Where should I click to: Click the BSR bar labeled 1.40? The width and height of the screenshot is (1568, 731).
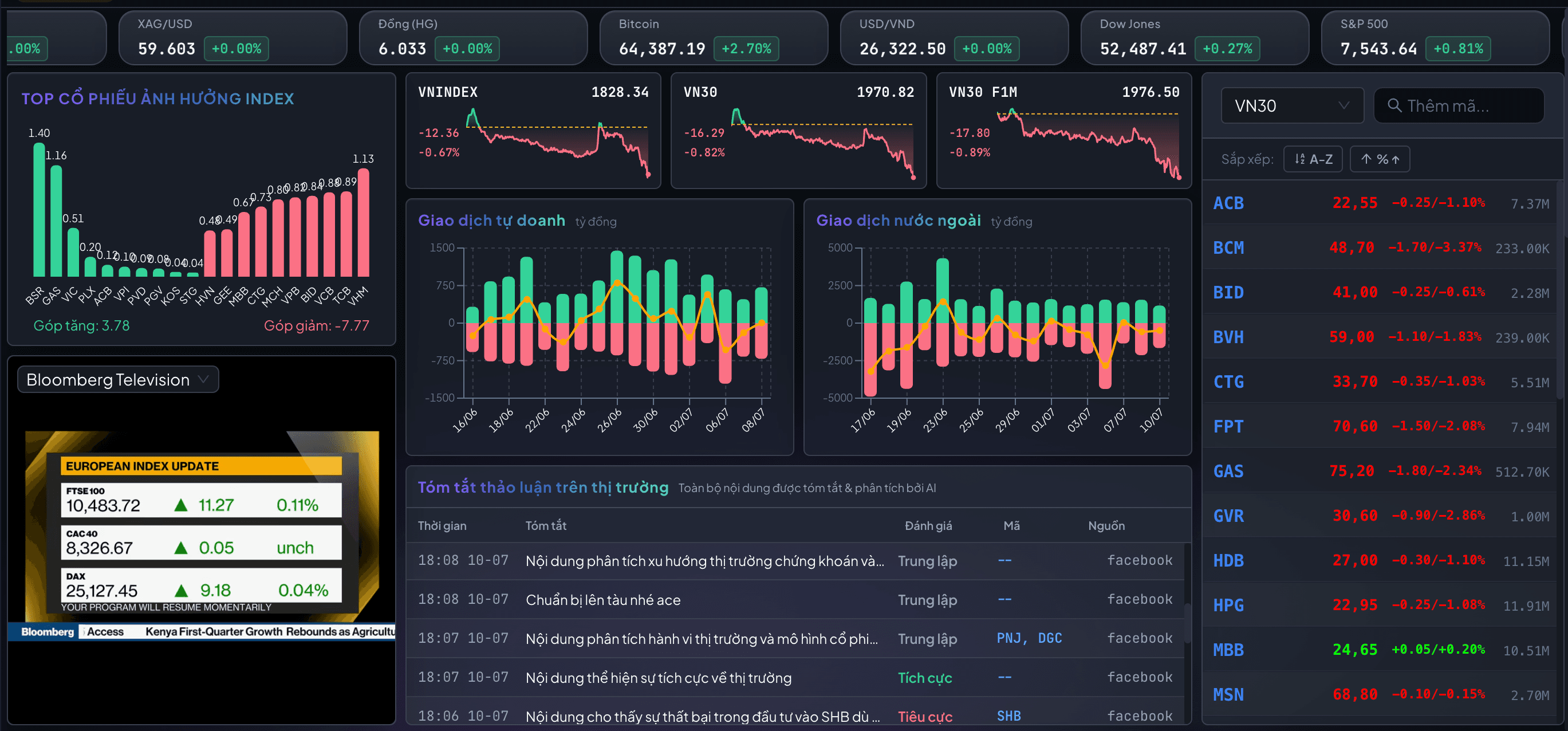click(39, 210)
